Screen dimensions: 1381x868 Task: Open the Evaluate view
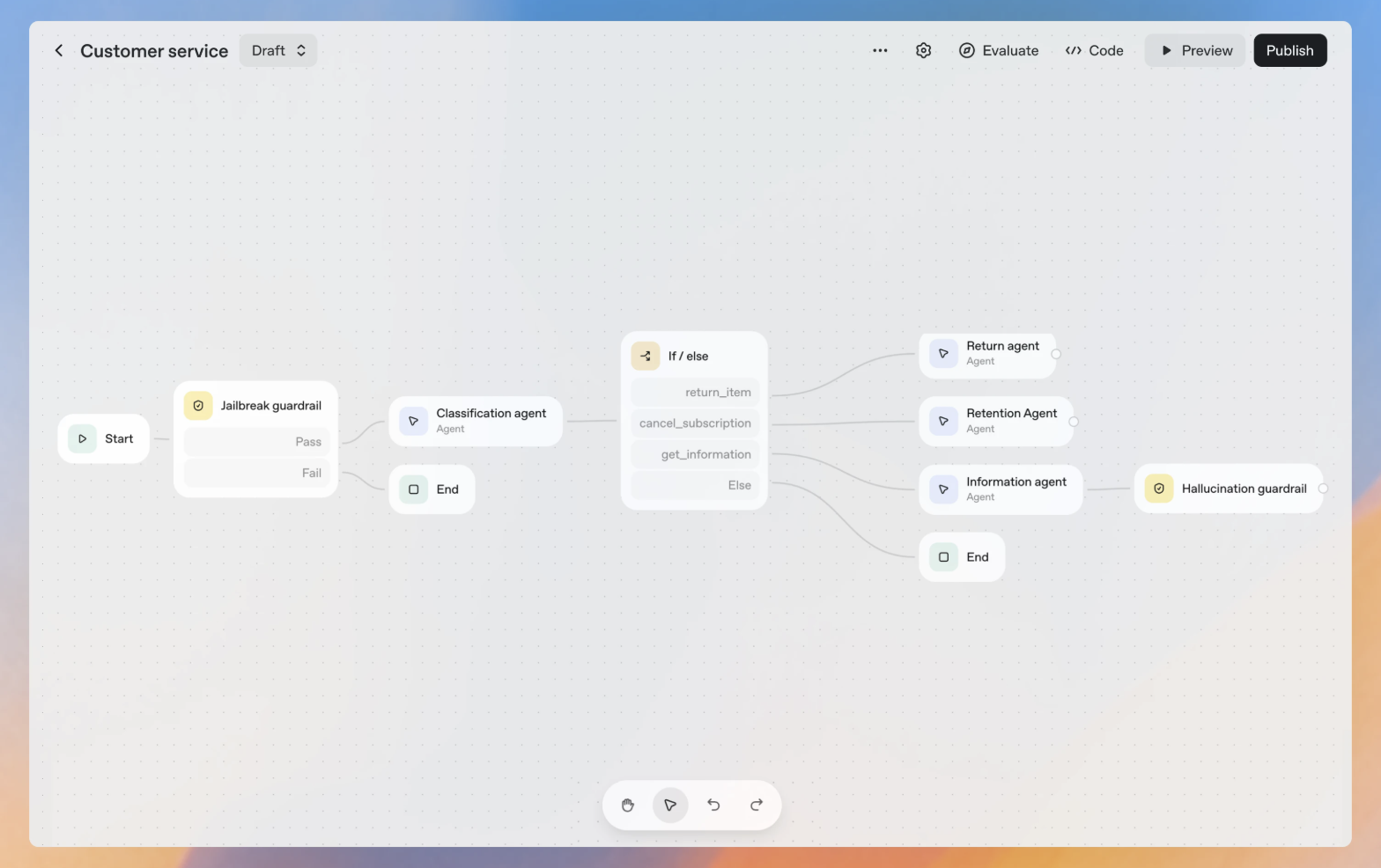coord(999,51)
